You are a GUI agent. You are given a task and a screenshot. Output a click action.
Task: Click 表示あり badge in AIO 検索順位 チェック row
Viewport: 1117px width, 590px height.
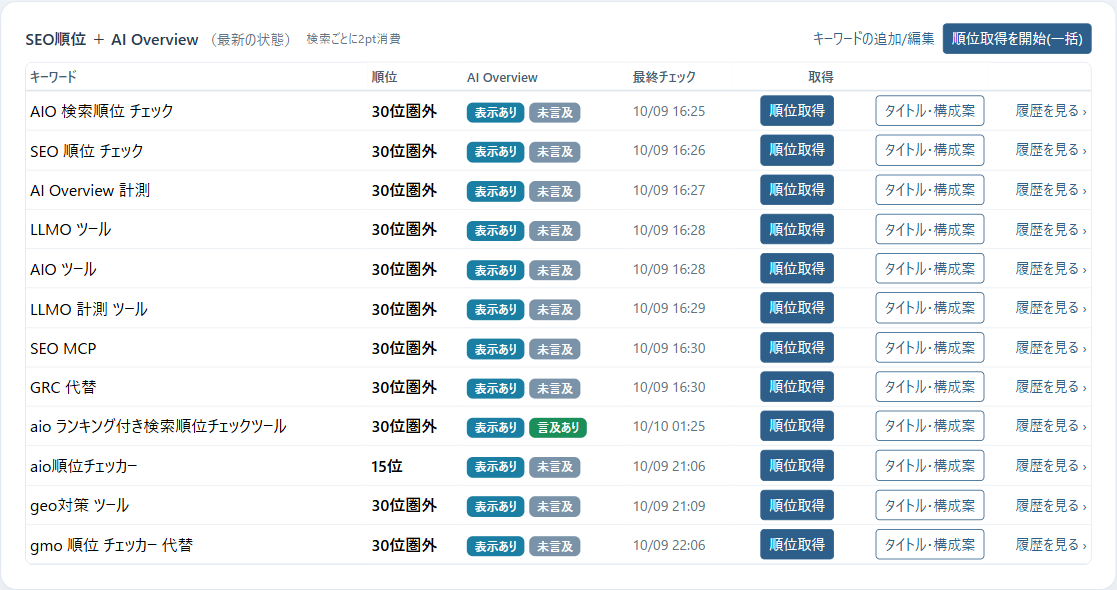coord(496,113)
